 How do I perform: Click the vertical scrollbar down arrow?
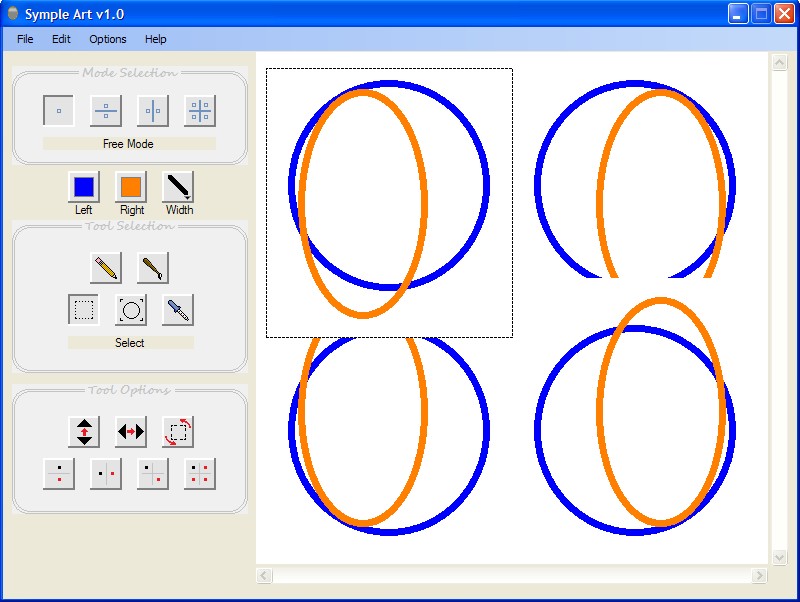[x=779, y=557]
